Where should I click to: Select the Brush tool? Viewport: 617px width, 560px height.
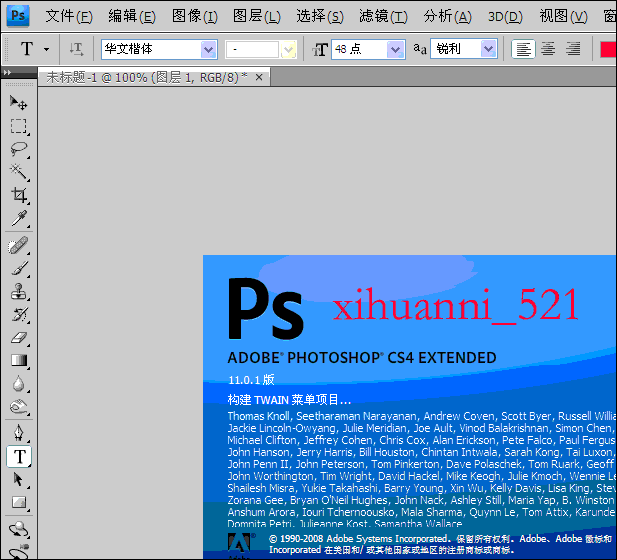point(18,269)
